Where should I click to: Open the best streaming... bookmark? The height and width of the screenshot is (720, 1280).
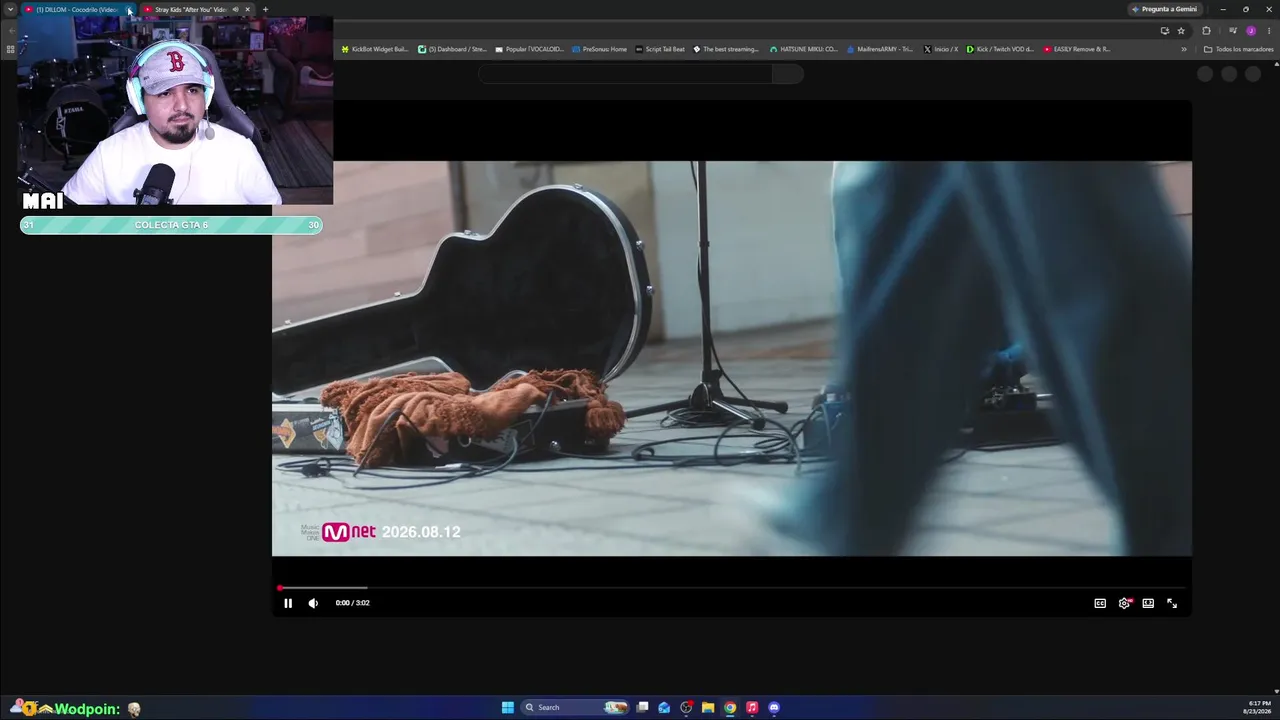click(727, 49)
